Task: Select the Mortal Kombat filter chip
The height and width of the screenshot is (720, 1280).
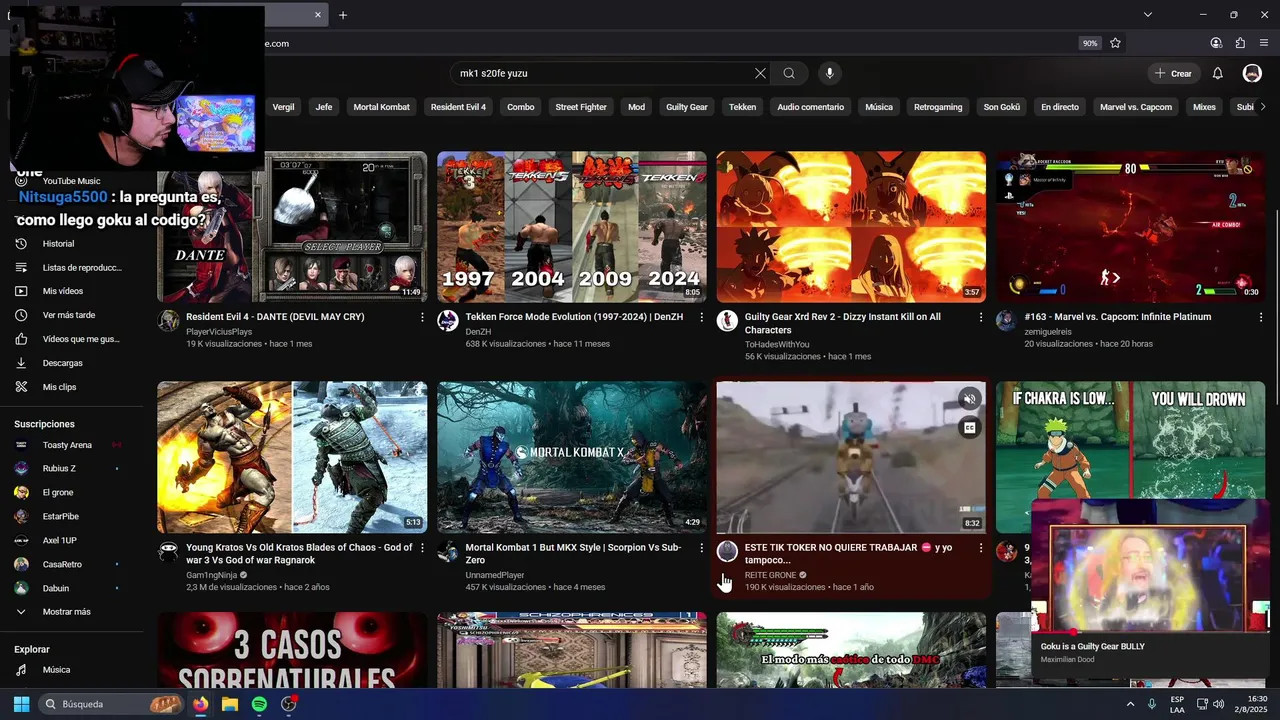Action: (381, 107)
